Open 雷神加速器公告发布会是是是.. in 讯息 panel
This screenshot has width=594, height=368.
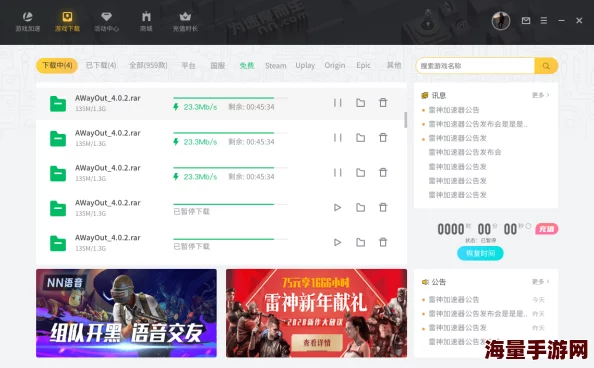pyautogui.click(x=478, y=124)
